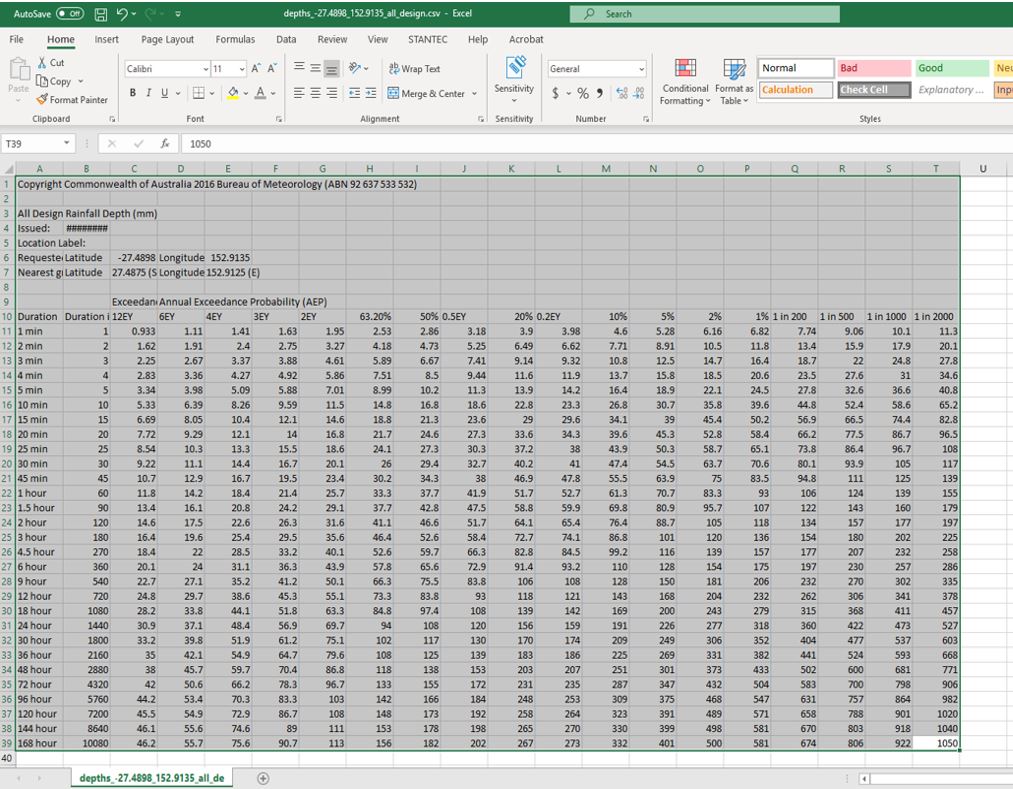
Task: Apply the Bad red cell style
Action: (874, 68)
